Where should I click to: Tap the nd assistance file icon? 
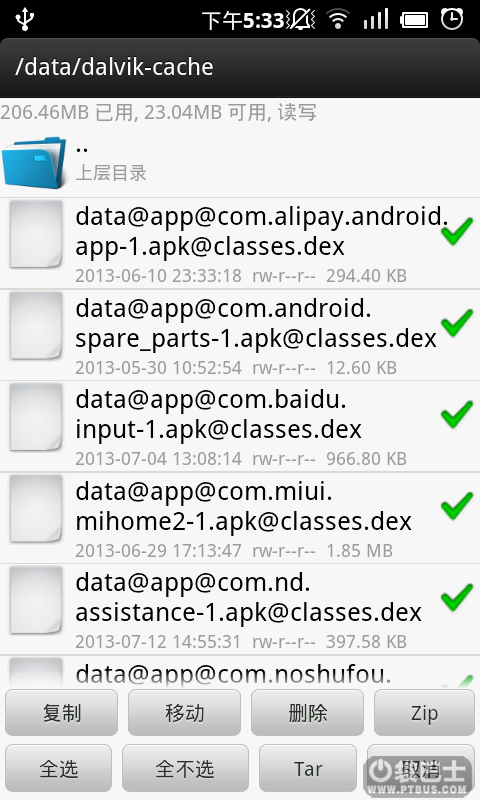point(36,600)
